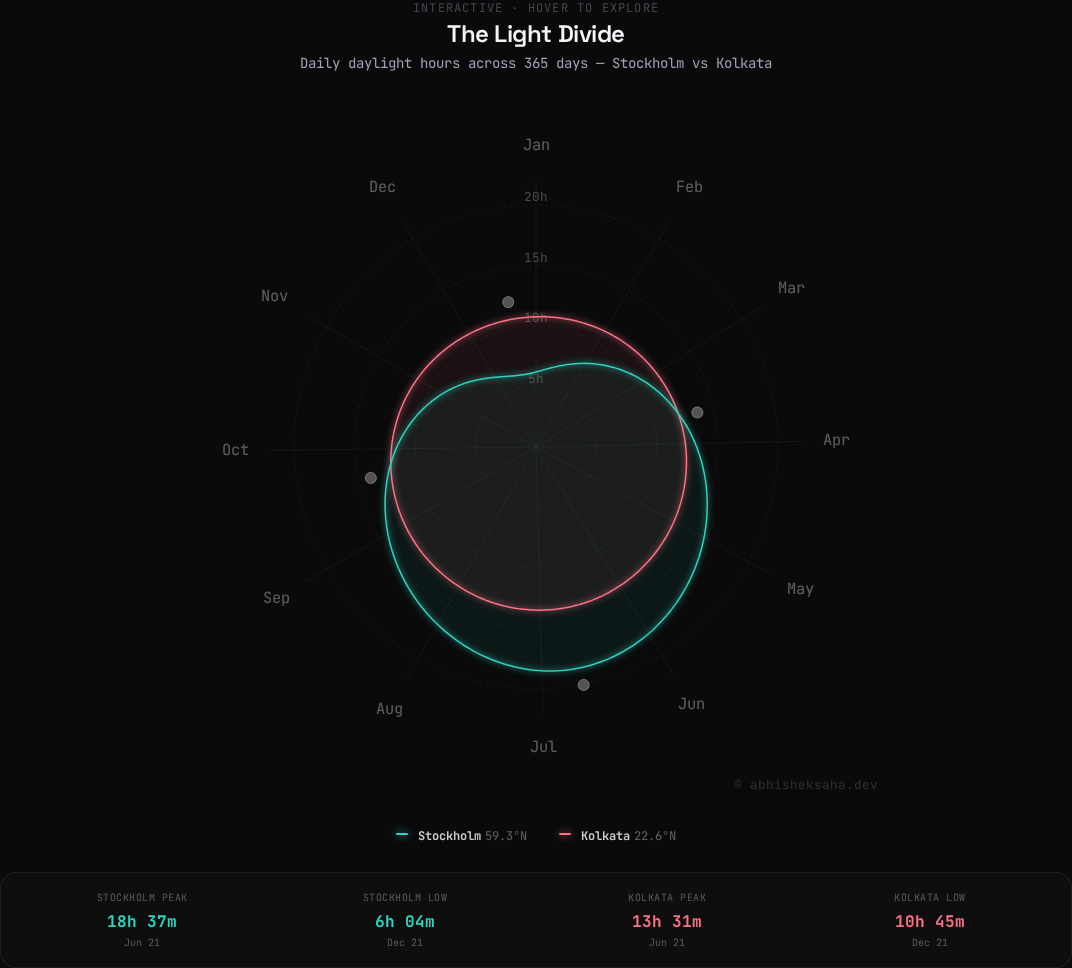Screen dimensions: 1072x968
Task: Click the Jul month label
Action: click(544, 747)
